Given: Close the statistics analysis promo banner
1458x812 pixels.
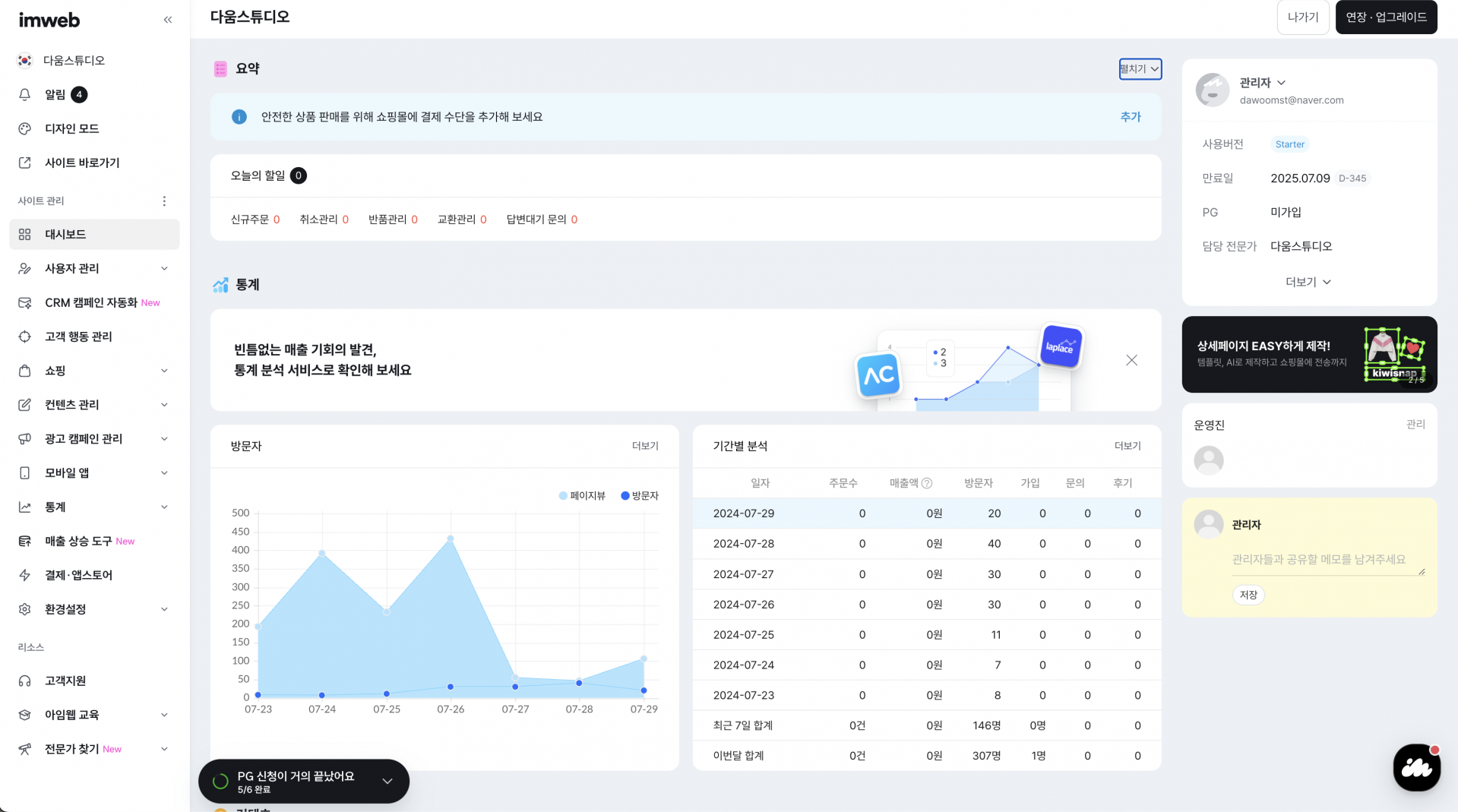Looking at the screenshot, I should click(x=1131, y=360).
